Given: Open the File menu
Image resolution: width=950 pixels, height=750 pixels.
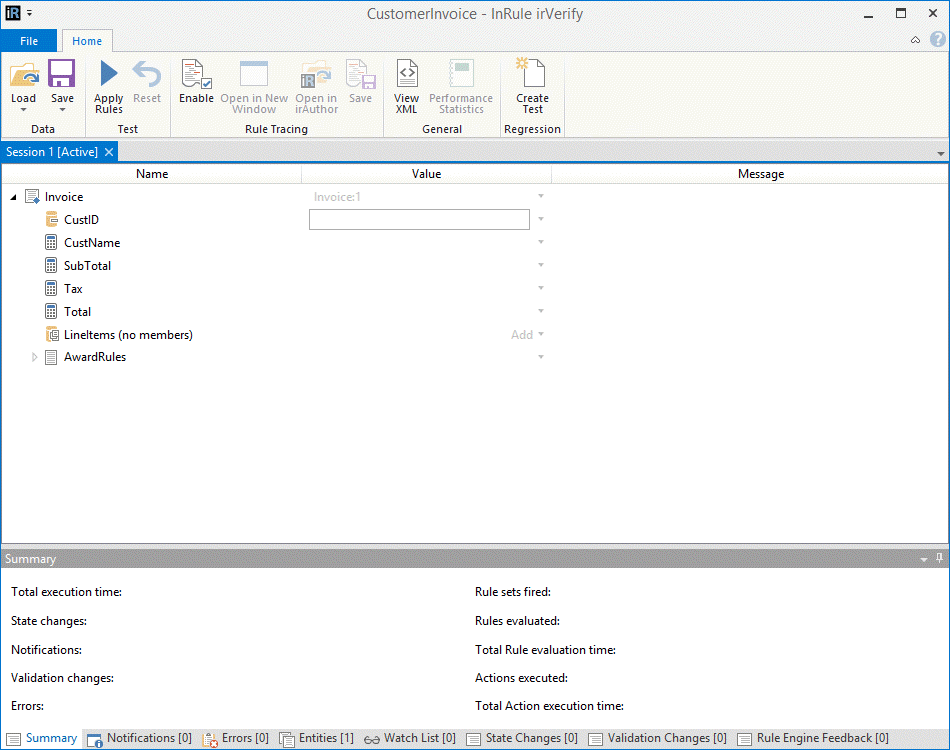Looking at the screenshot, I should [x=29, y=41].
